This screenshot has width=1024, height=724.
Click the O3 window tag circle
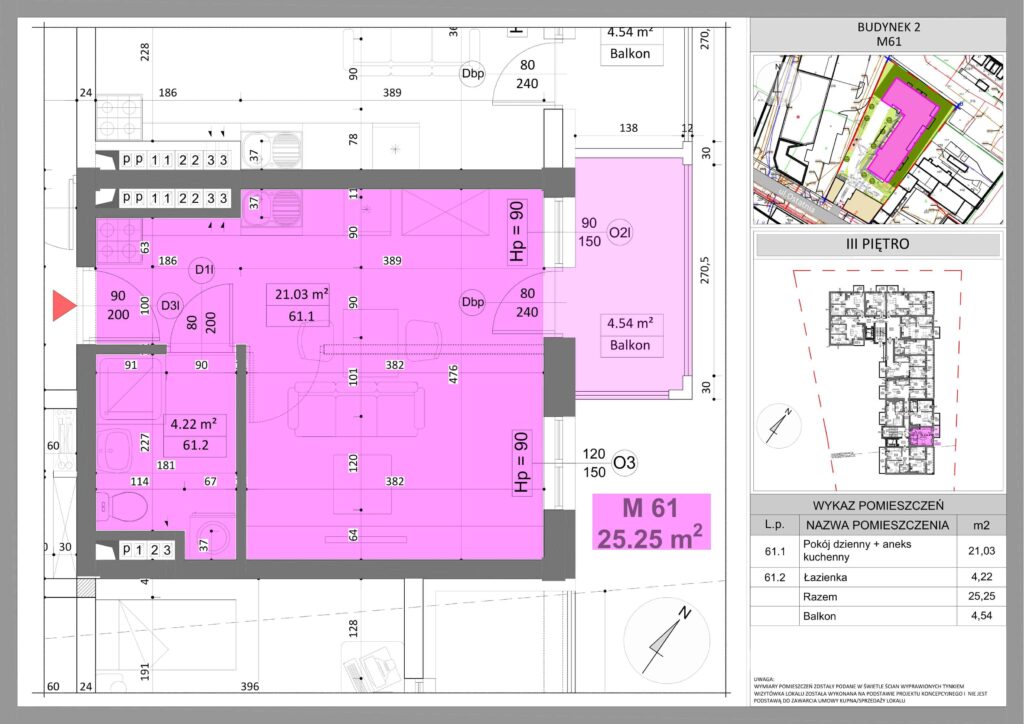coord(623,462)
